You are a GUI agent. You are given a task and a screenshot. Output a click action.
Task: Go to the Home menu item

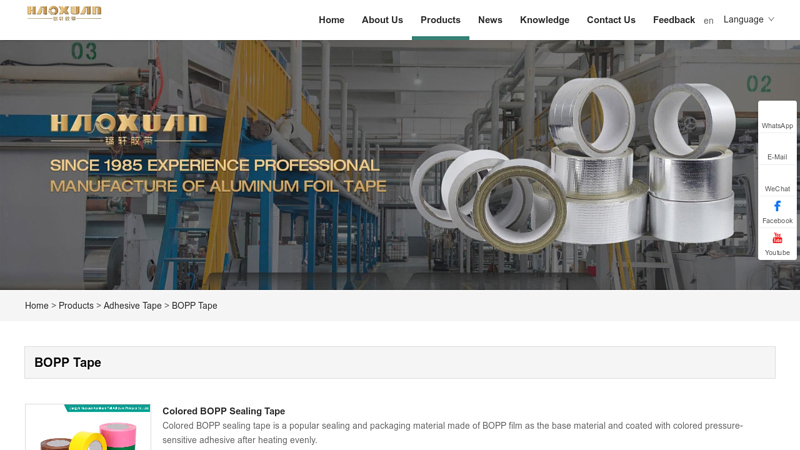(x=332, y=20)
